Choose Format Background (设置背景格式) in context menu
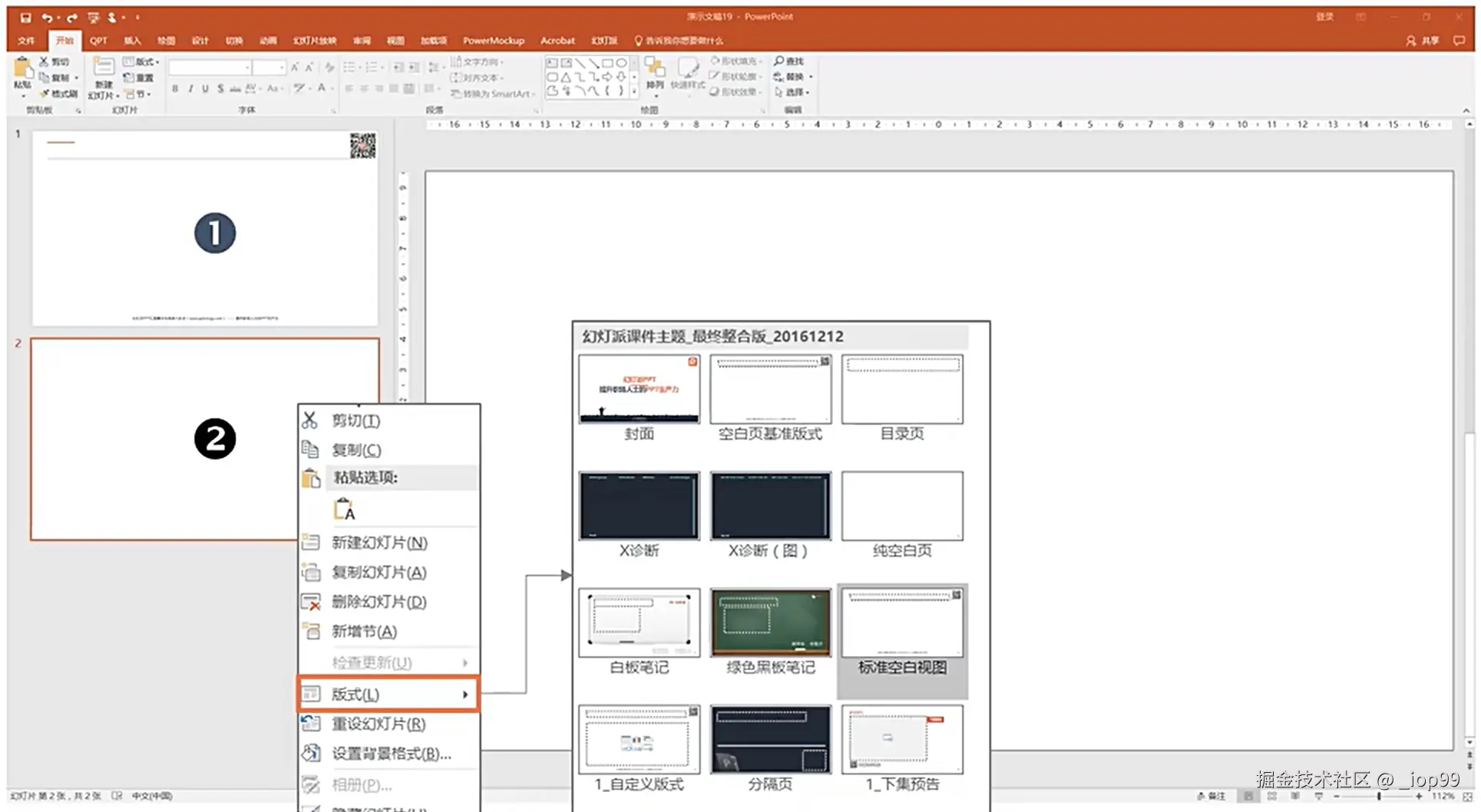This screenshot has width=1481, height=812. pyautogui.click(x=388, y=754)
